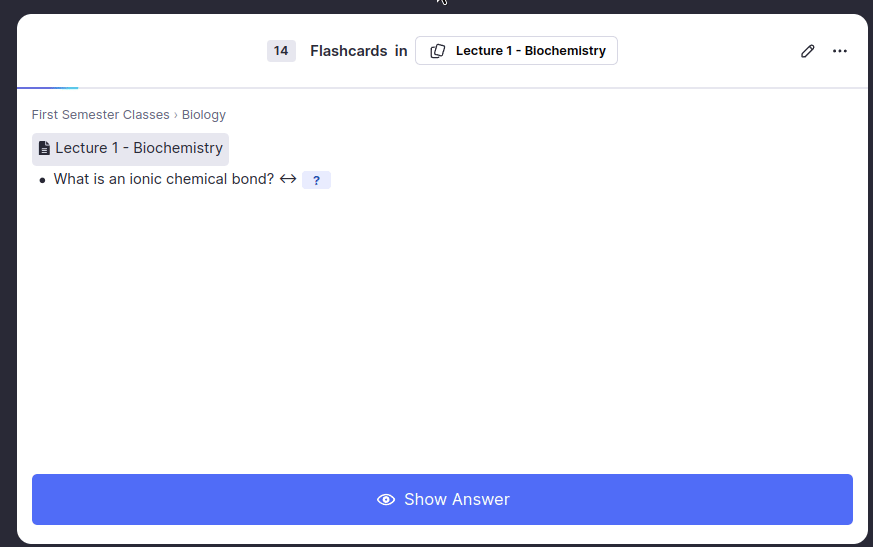Reveal the hidden answer question-mark badge
The width and height of the screenshot is (873, 547).
316,180
